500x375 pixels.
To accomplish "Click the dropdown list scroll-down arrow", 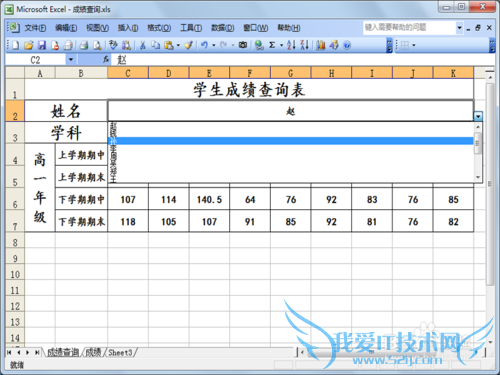I will coord(478,178).
